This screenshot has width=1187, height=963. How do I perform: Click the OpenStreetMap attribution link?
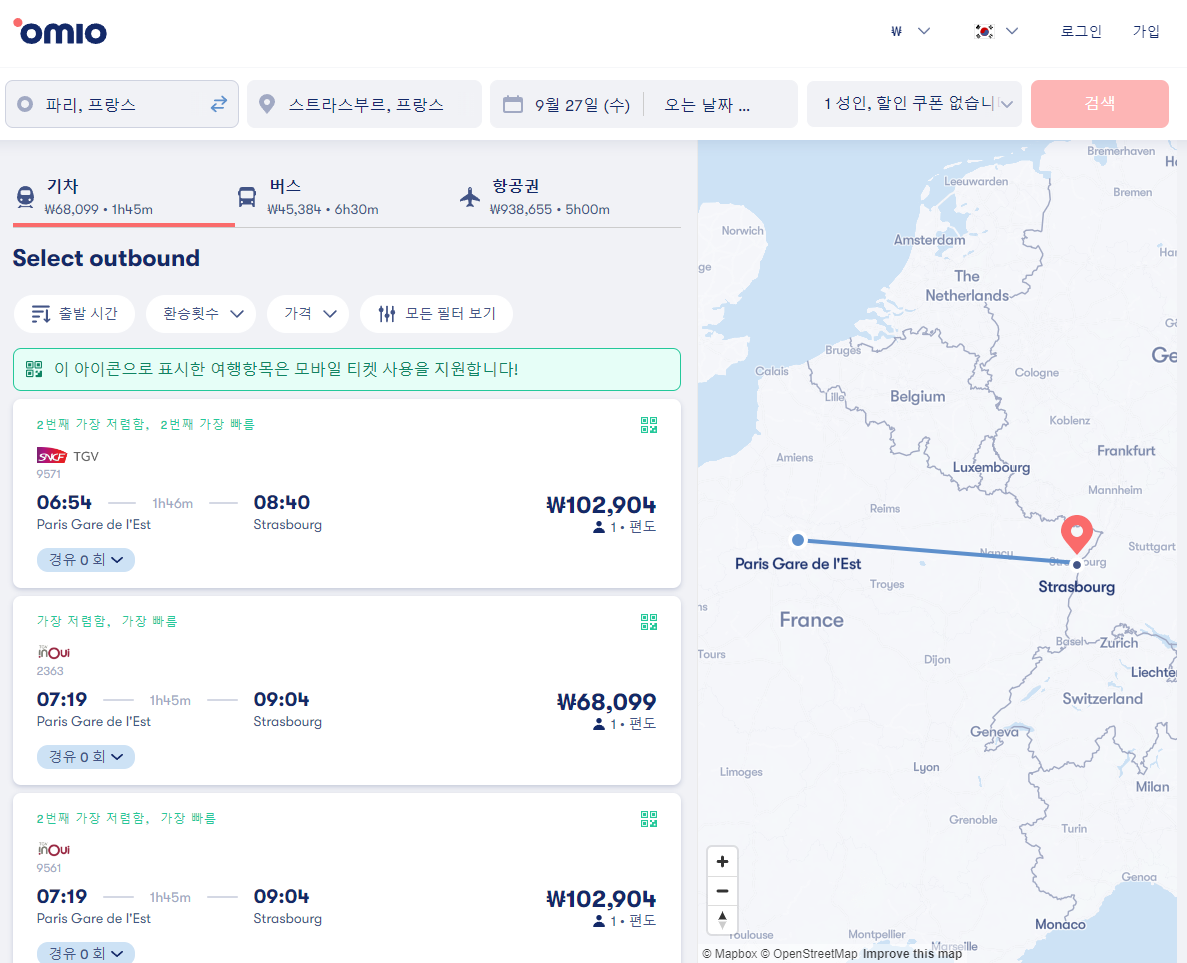[809, 953]
